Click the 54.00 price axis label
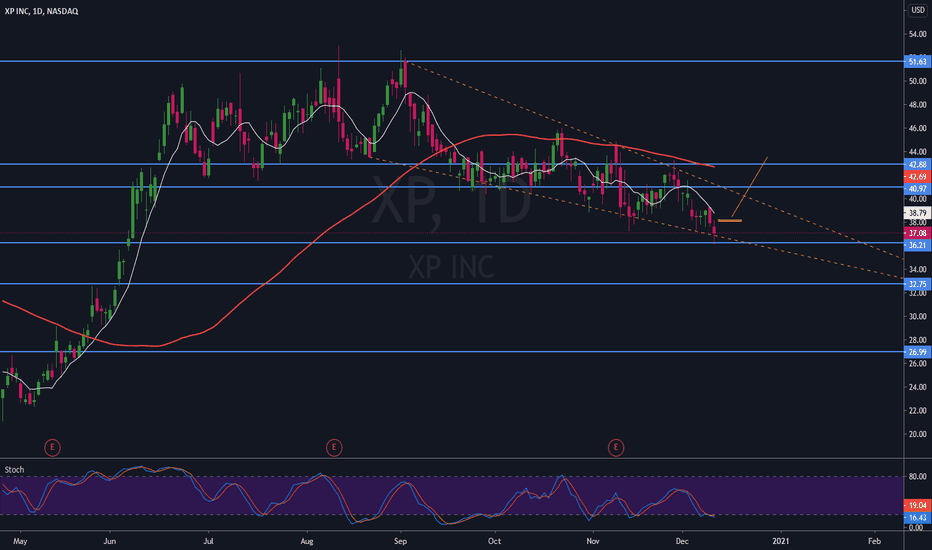The image size is (932, 550). (x=917, y=34)
